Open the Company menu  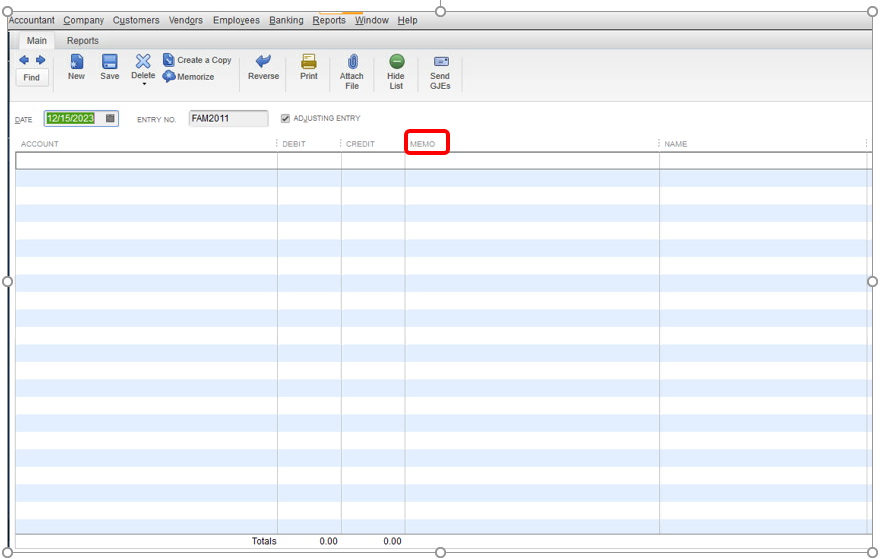83,20
